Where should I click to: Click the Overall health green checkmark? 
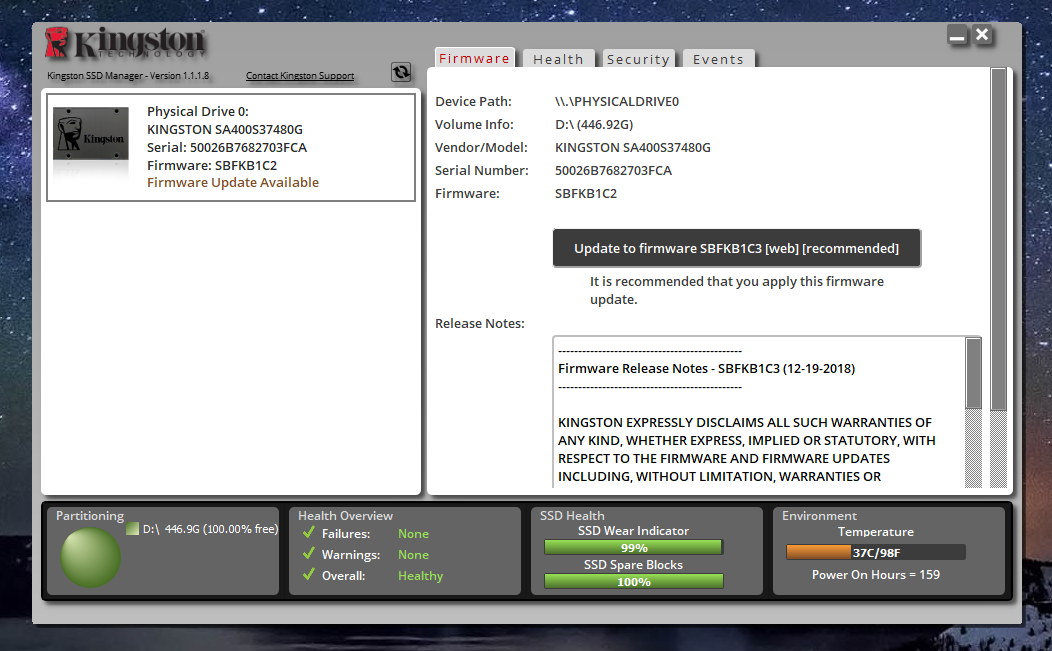309,574
